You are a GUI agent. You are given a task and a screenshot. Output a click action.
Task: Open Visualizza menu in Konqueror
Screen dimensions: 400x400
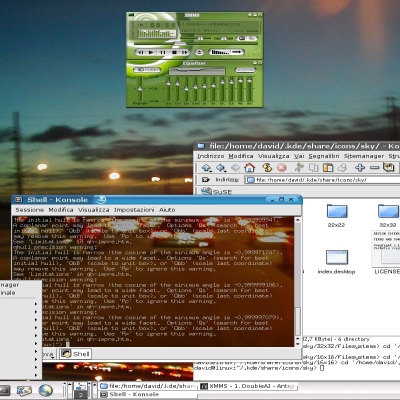coord(274,156)
